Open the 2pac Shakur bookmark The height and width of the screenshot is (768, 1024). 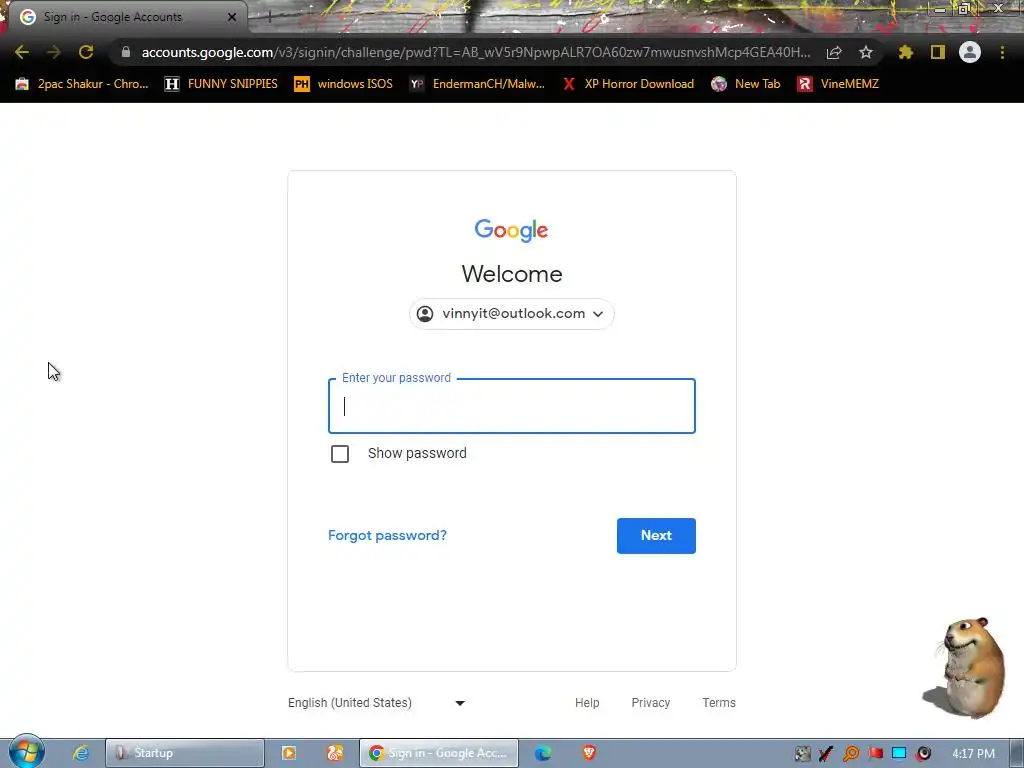pos(82,84)
